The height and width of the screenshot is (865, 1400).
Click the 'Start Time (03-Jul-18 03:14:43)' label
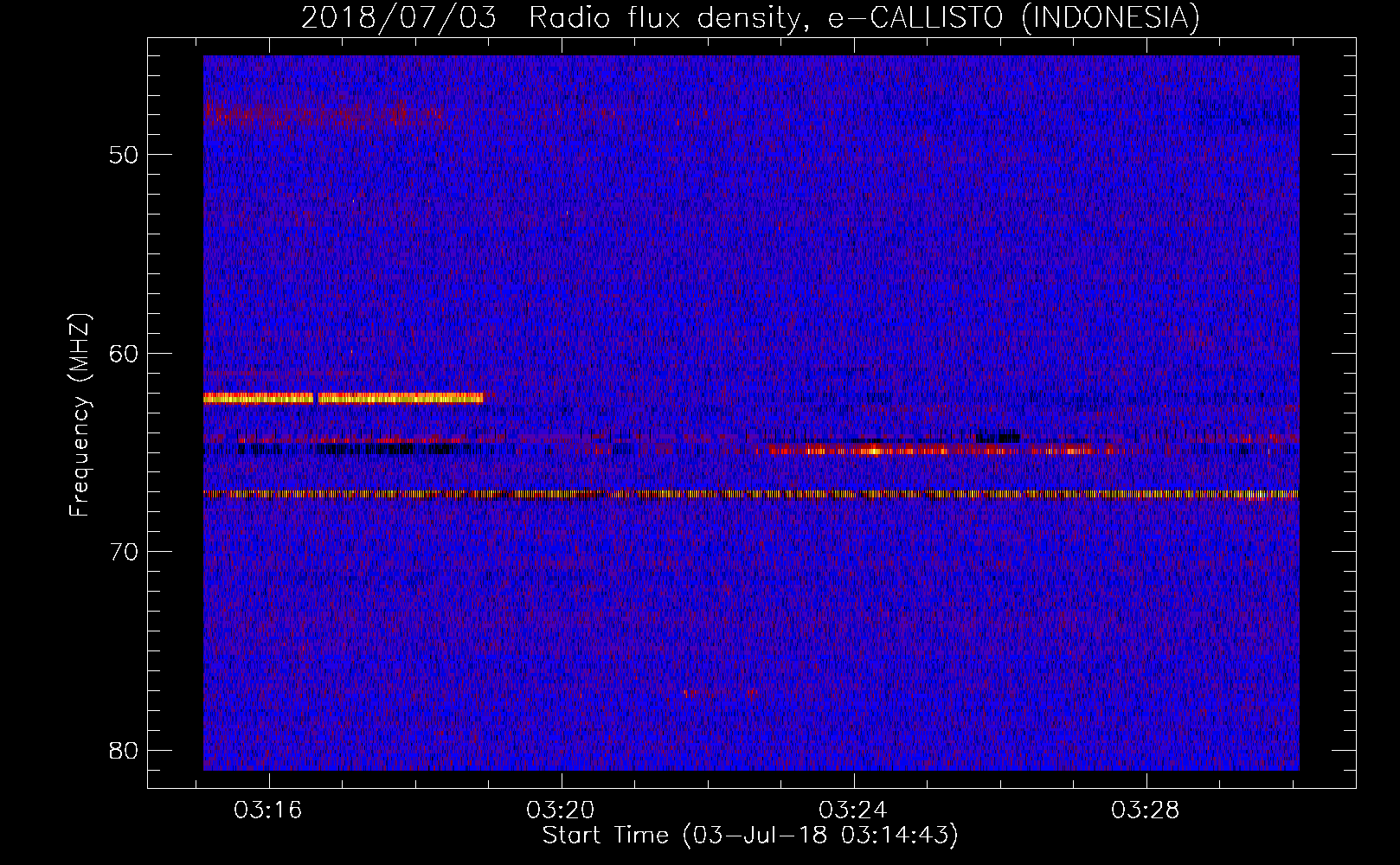pos(750,836)
